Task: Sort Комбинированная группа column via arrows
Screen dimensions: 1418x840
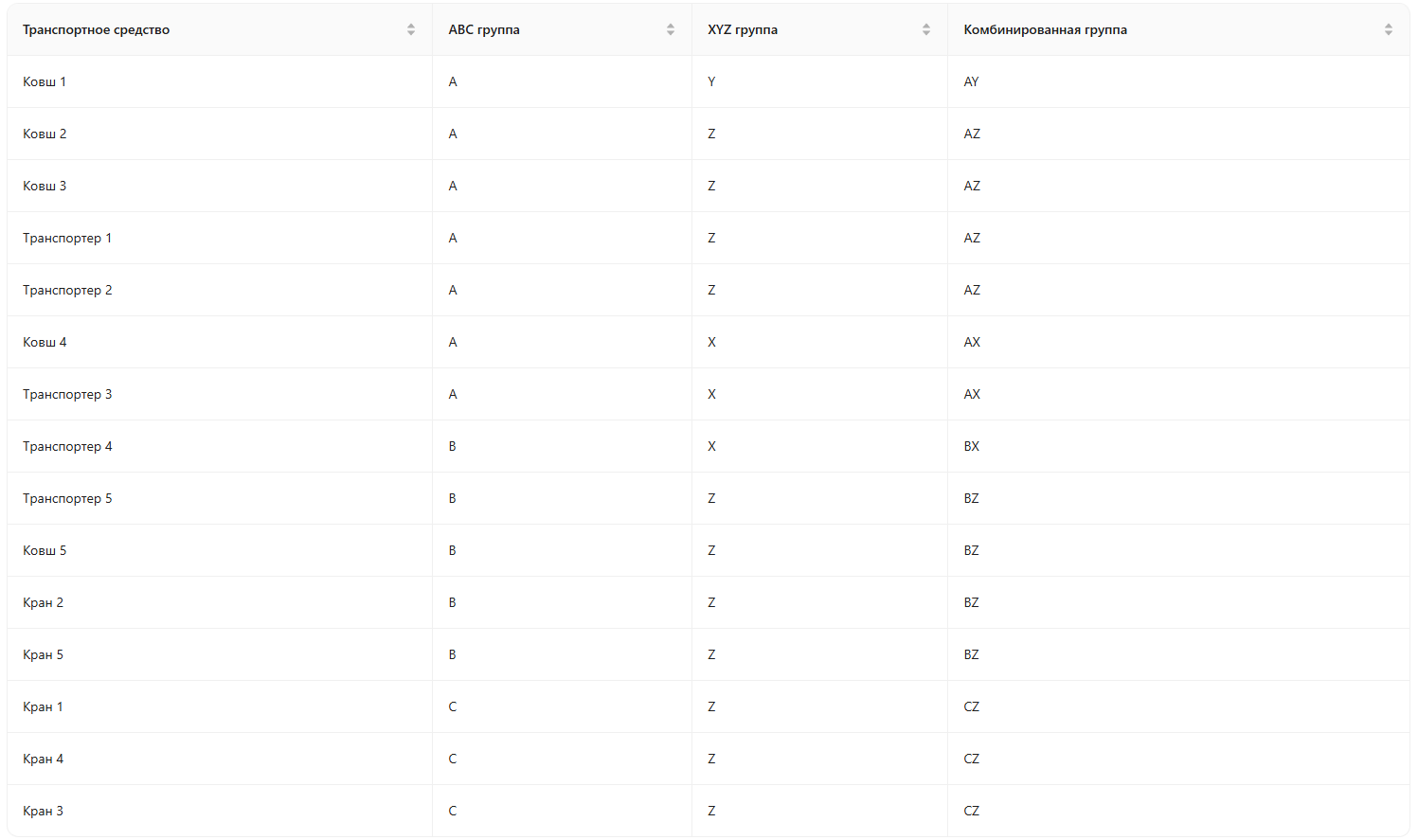Action: (1389, 30)
